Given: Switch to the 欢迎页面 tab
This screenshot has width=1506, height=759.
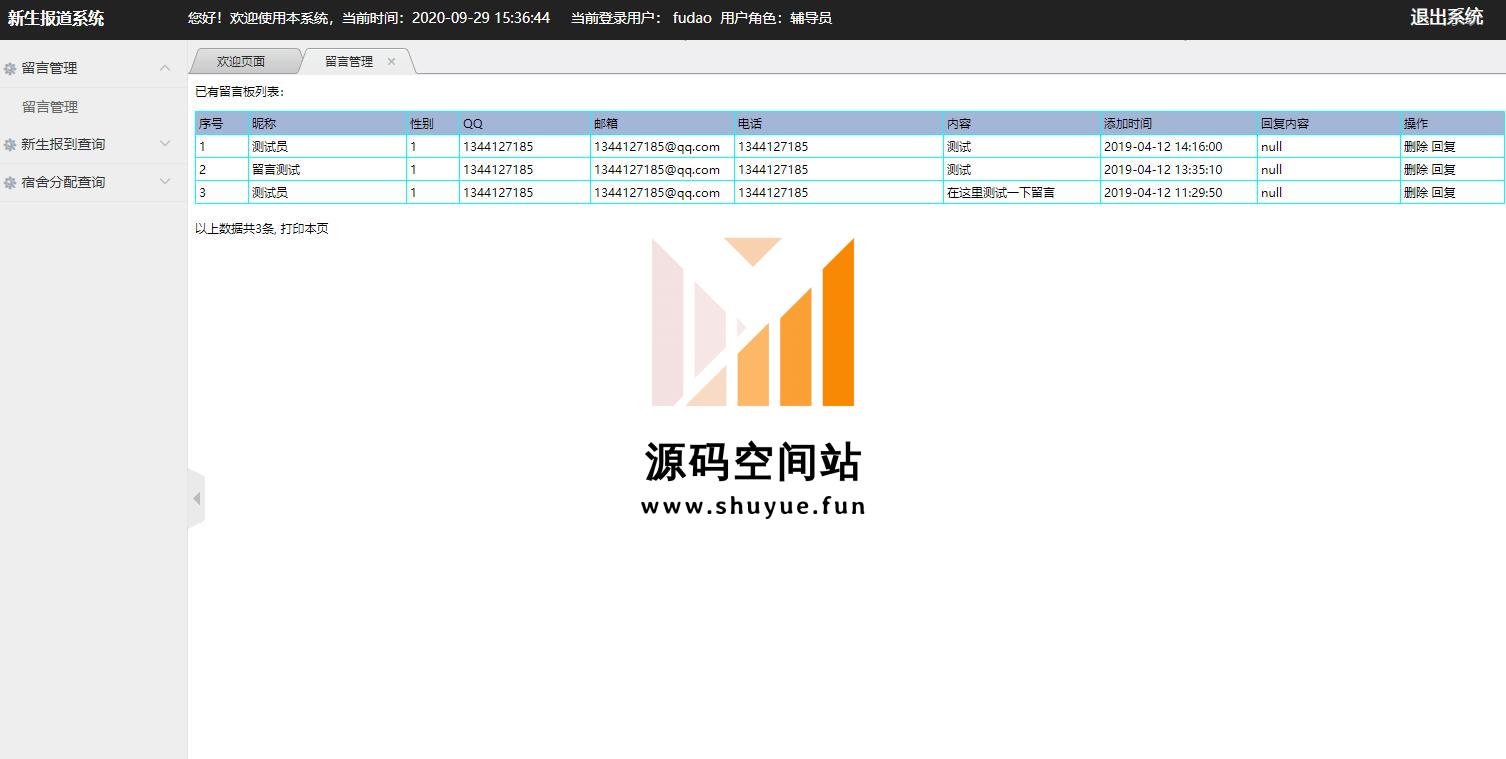Looking at the screenshot, I should click(241, 61).
